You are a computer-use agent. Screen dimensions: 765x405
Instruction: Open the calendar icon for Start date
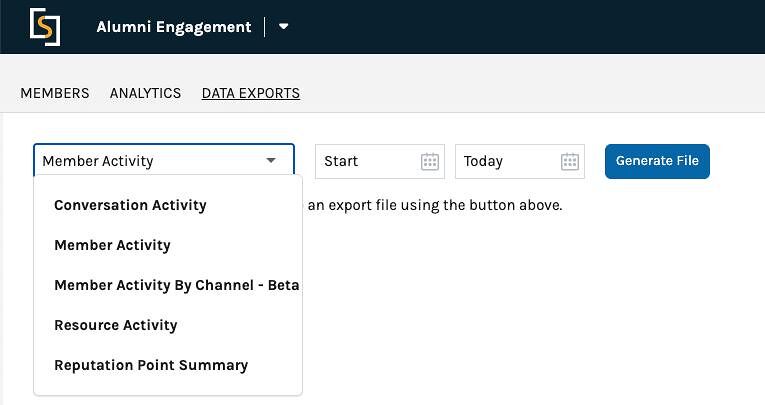pos(430,162)
